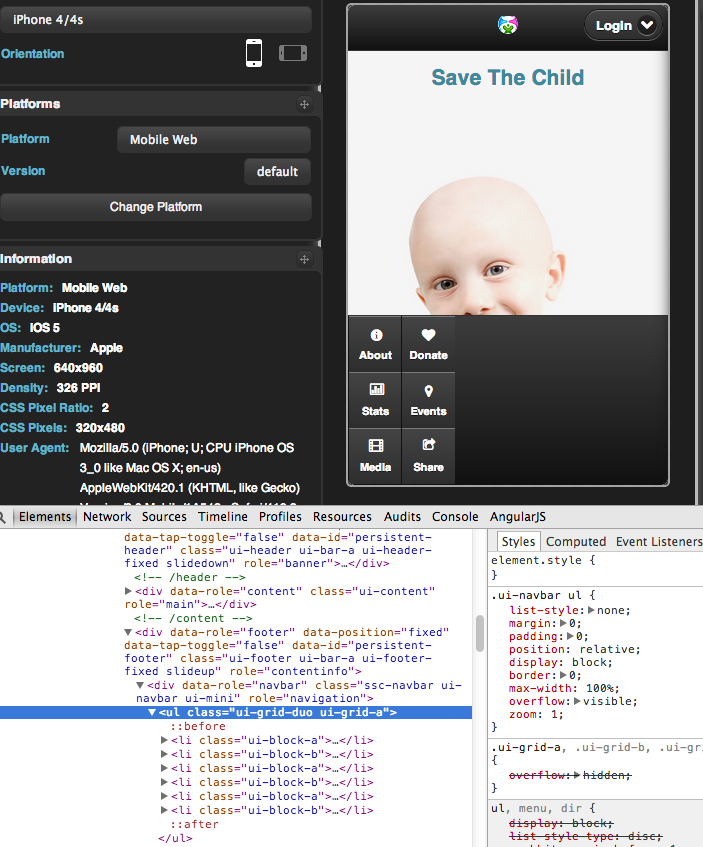Screen dimensions: 703x847
Task: Toggle the Information panel collapse icon
Action: coord(304,259)
